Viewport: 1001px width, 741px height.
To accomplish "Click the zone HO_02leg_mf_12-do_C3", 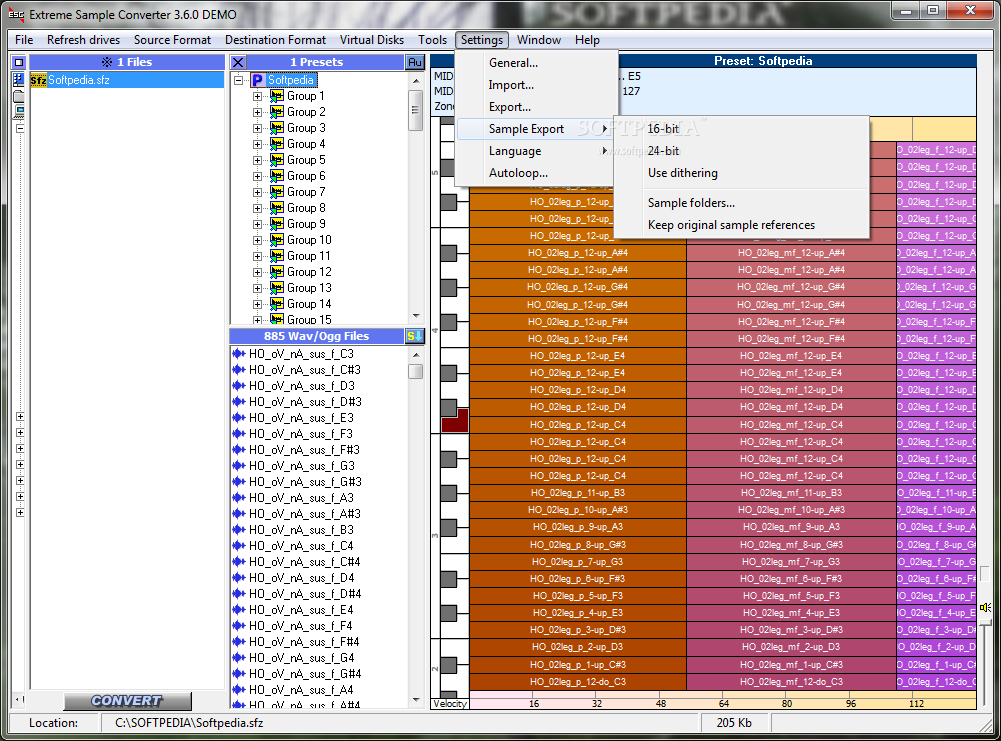I will click(792, 682).
